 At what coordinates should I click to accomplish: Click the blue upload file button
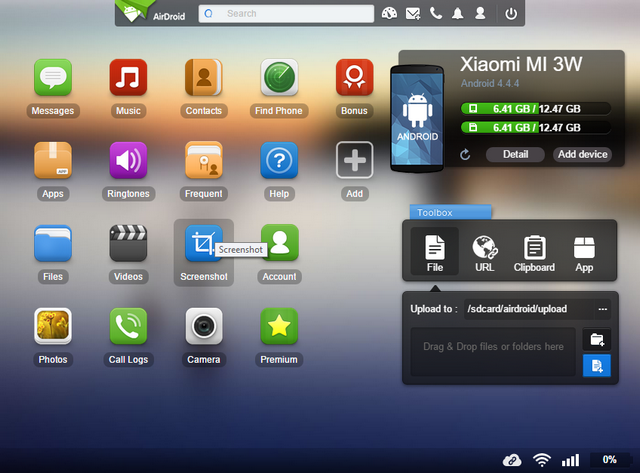(597, 365)
